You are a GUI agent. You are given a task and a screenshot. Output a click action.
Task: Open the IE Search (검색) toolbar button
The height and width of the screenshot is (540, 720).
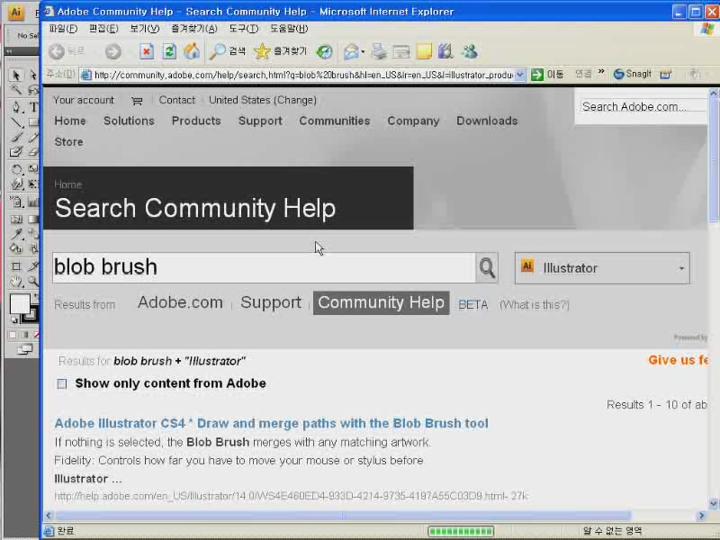tap(227, 51)
